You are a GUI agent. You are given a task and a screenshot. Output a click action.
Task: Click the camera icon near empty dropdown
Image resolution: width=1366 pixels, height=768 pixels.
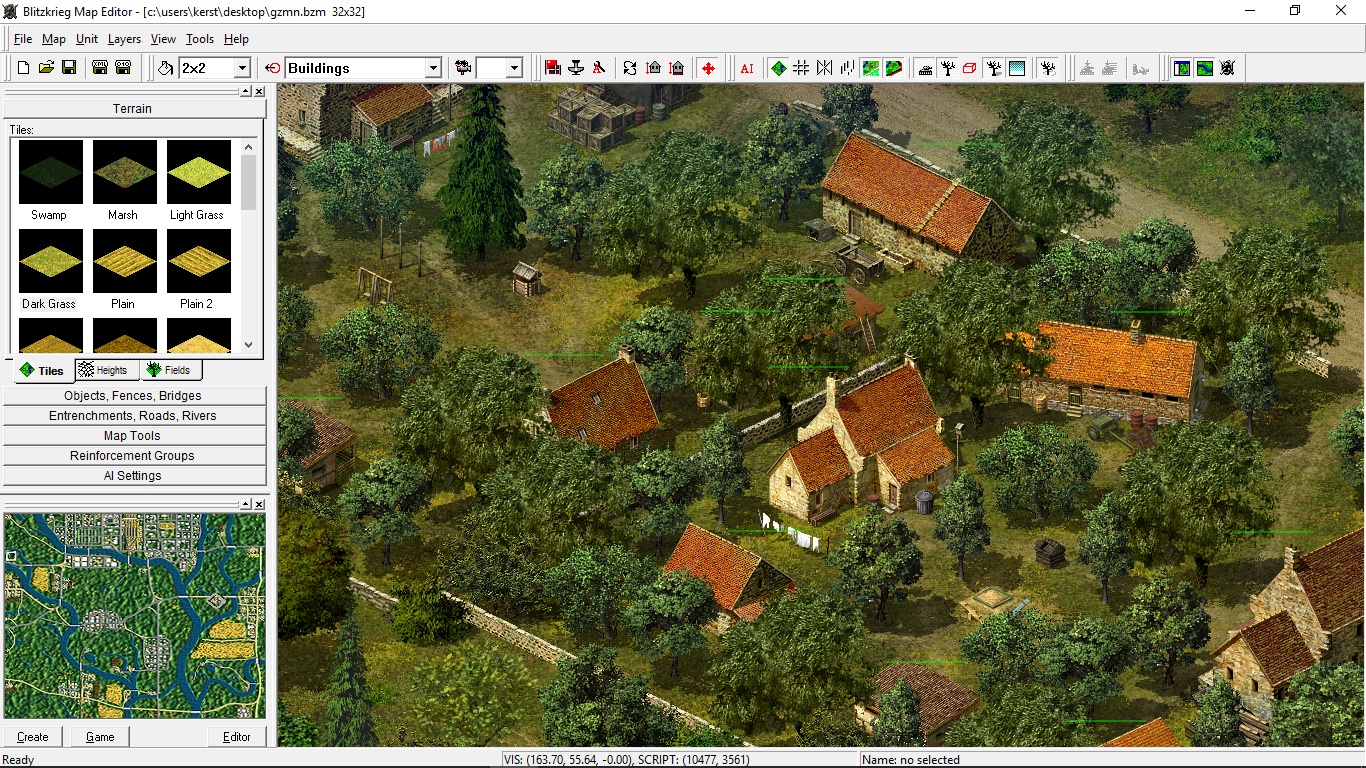[x=463, y=68]
